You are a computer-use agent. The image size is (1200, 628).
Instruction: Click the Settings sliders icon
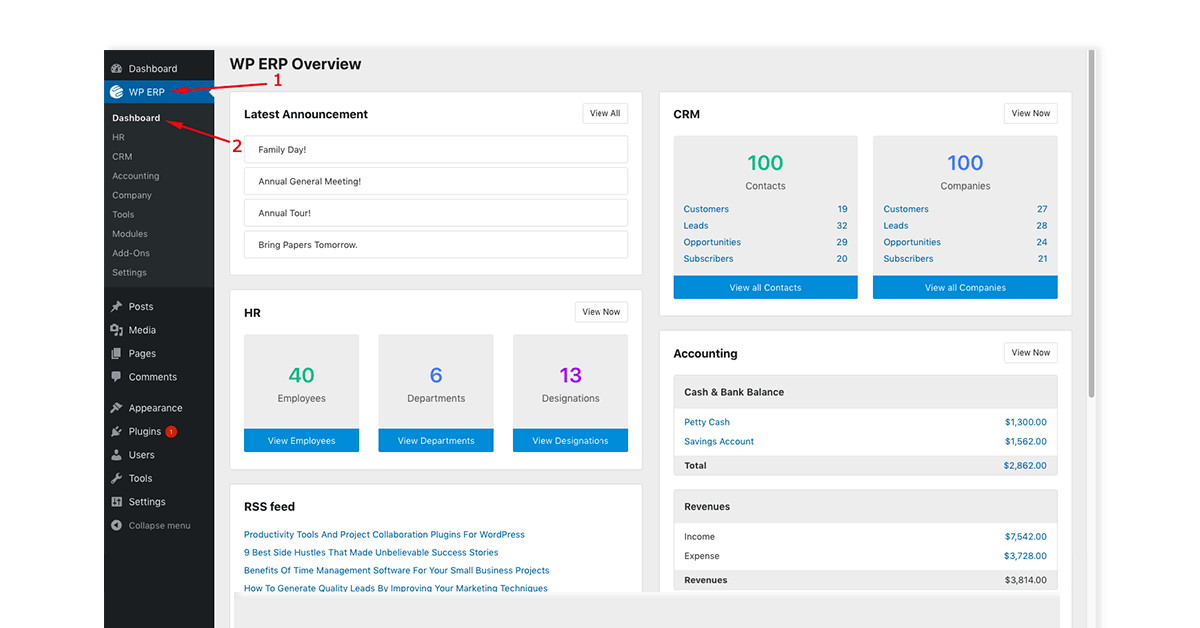[x=117, y=502]
